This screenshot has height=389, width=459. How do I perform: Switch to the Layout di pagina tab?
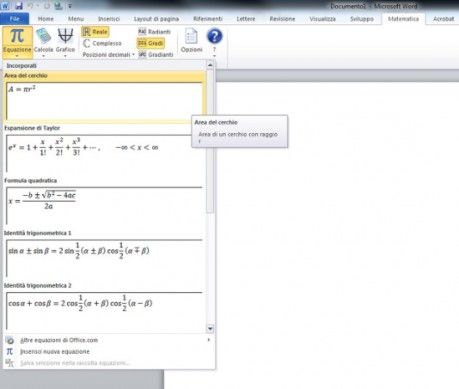pos(156,19)
